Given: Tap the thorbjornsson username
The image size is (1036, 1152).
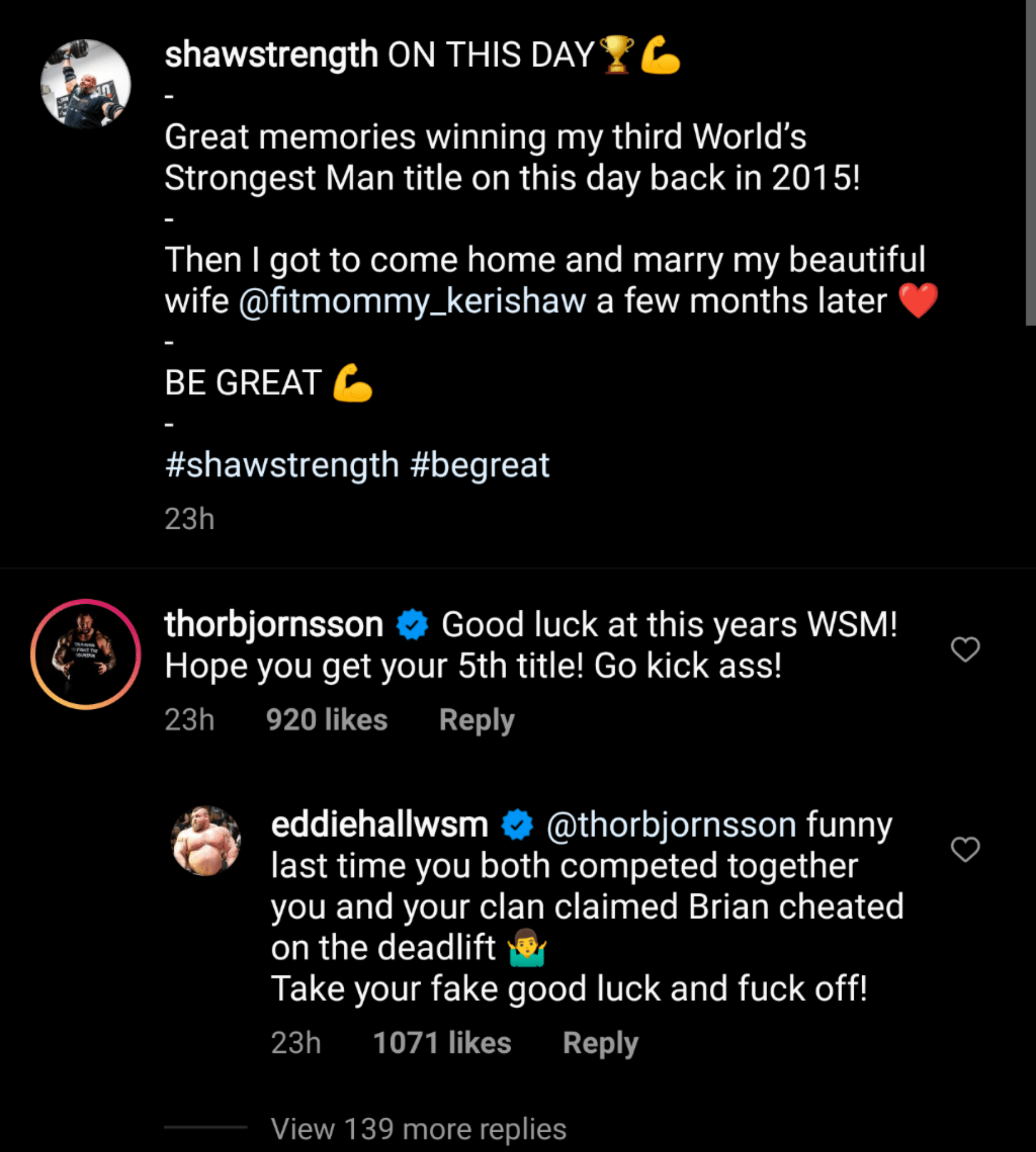Looking at the screenshot, I should click(x=274, y=624).
